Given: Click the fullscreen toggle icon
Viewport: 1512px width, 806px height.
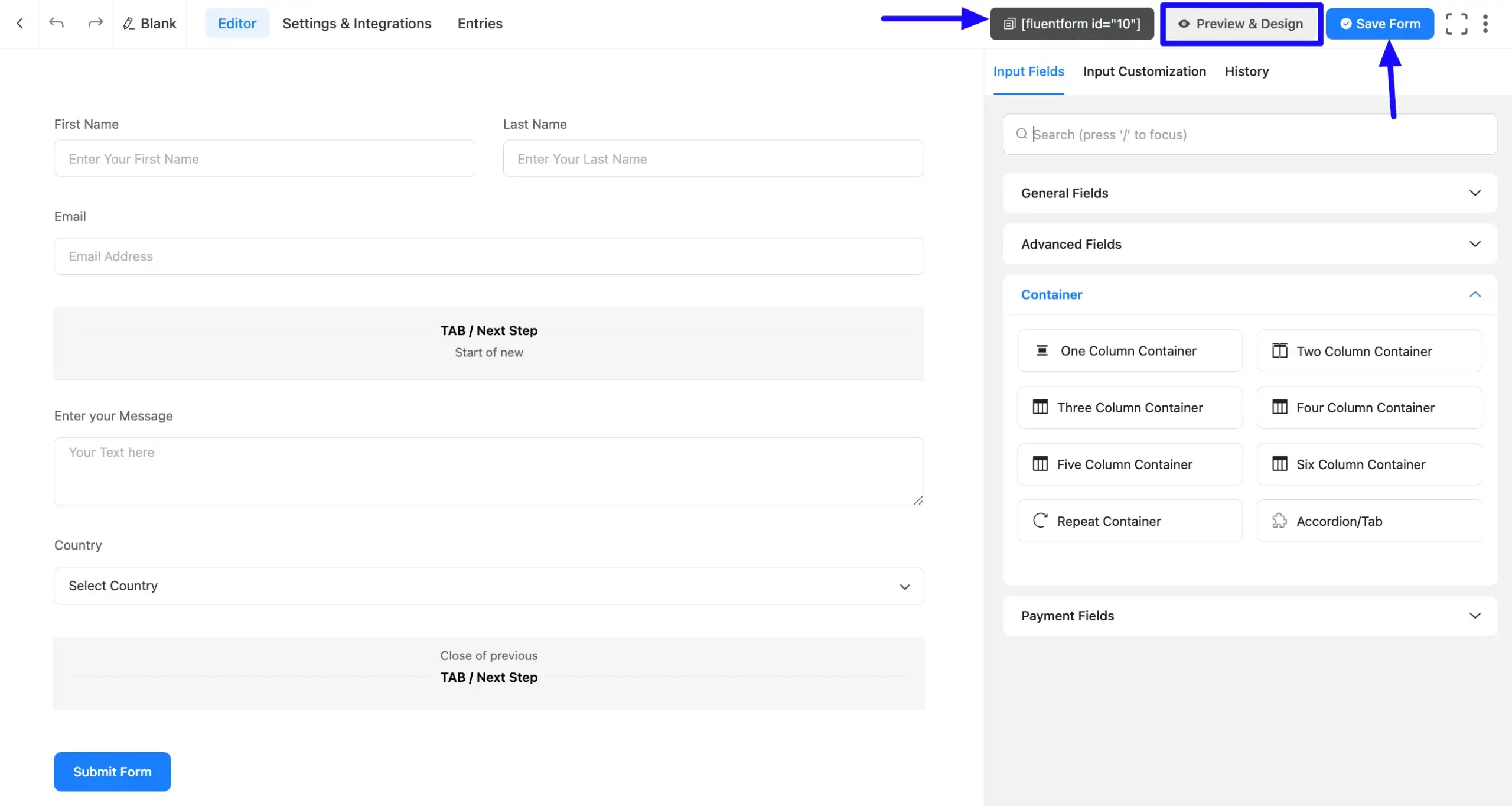Looking at the screenshot, I should [1456, 24].
